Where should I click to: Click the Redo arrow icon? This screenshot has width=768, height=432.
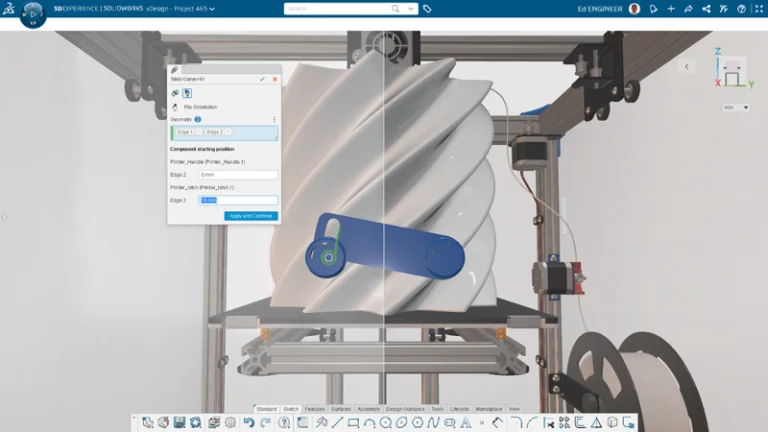click(x=265, y=423)
